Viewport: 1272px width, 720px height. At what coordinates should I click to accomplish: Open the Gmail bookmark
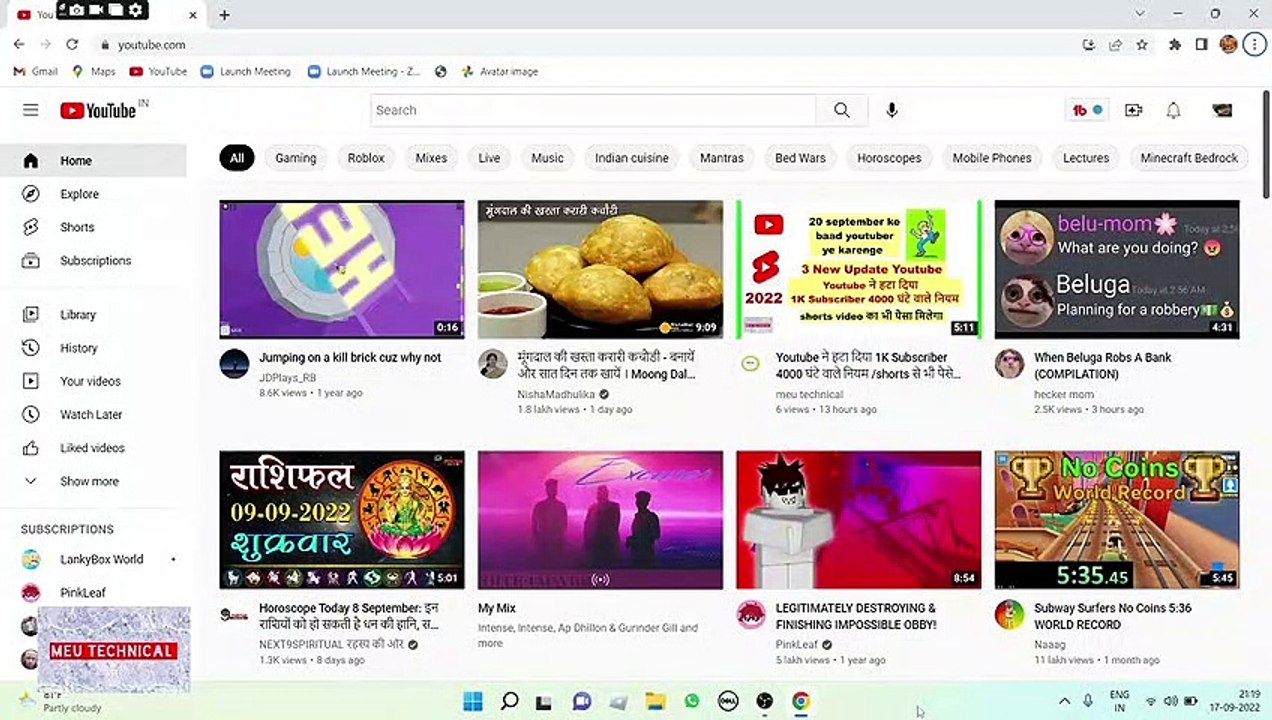pyautogui.click(x=36, y=71)
